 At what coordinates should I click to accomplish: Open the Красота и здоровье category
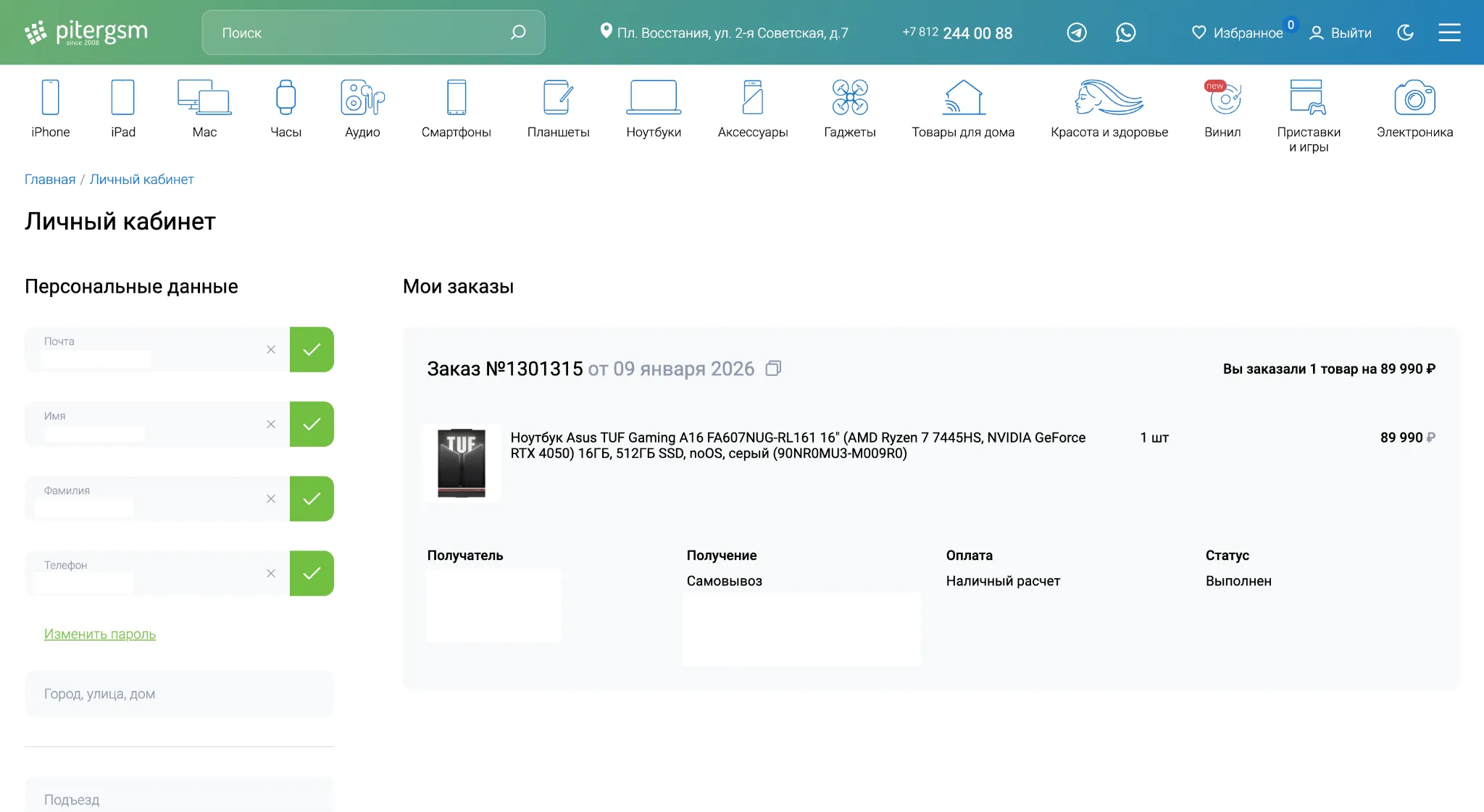[x=1109, y=109]
